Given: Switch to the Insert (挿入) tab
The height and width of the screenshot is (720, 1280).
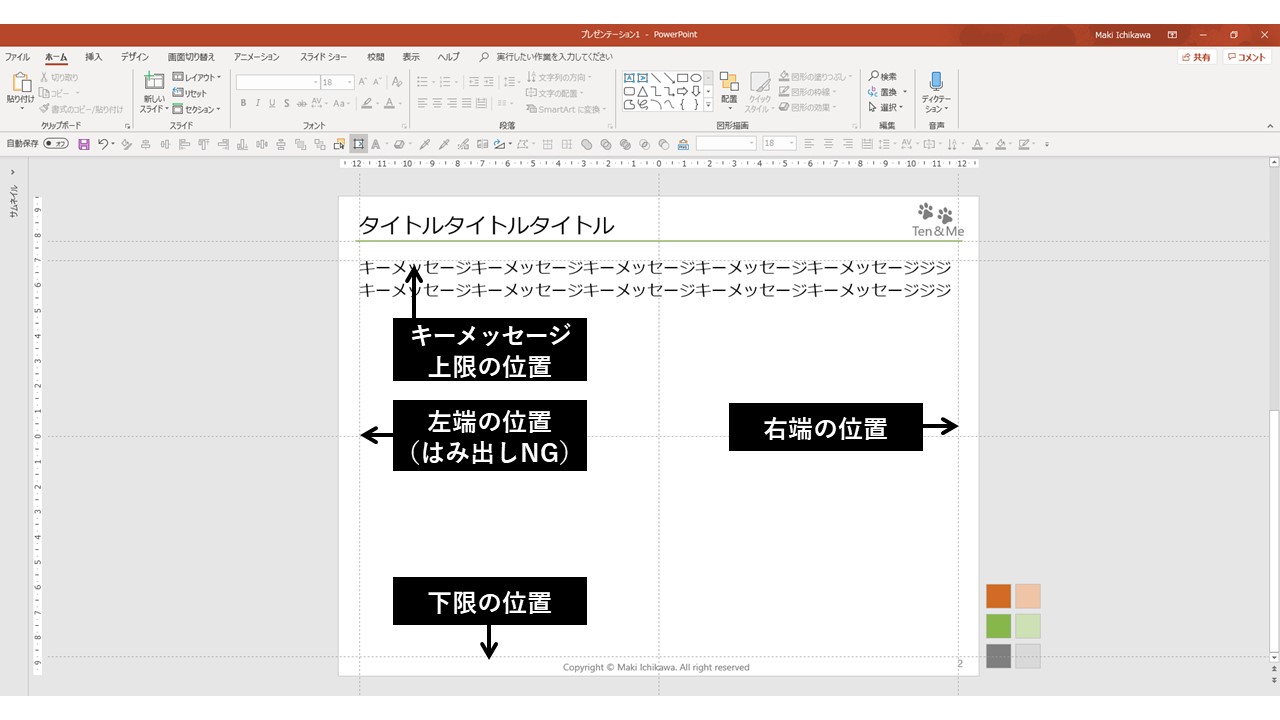Looking at the screenshot, I should (93, 57).
